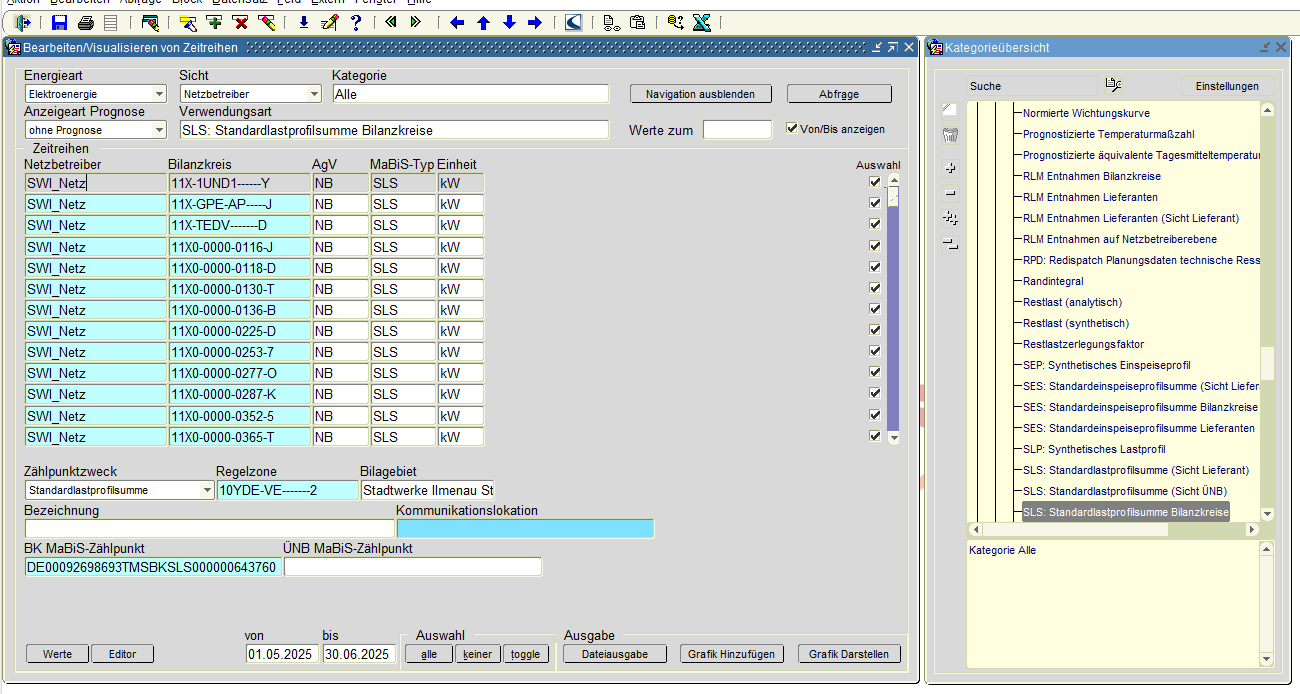Click the search icon beside the Suche field
This screenshot has width=1300, height=694.
point(1113,85)
